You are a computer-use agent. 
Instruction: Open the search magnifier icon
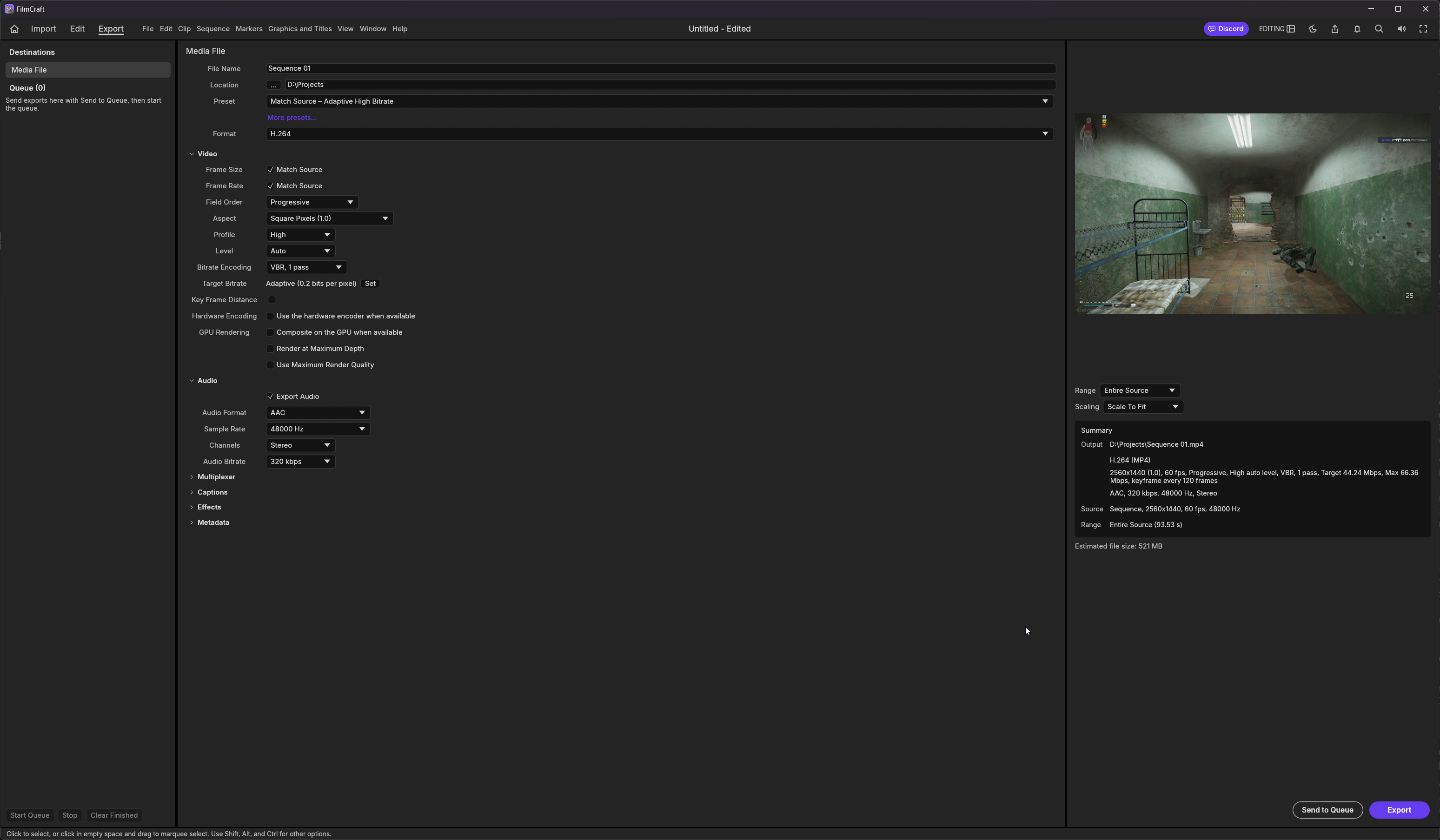click(1379, 28)
